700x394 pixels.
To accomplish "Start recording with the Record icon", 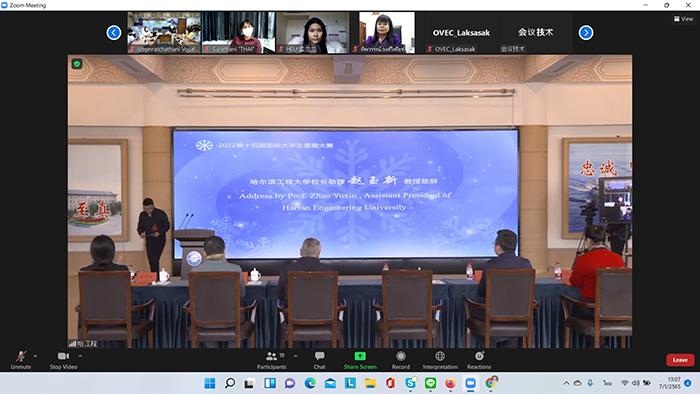I will [401, 356].
